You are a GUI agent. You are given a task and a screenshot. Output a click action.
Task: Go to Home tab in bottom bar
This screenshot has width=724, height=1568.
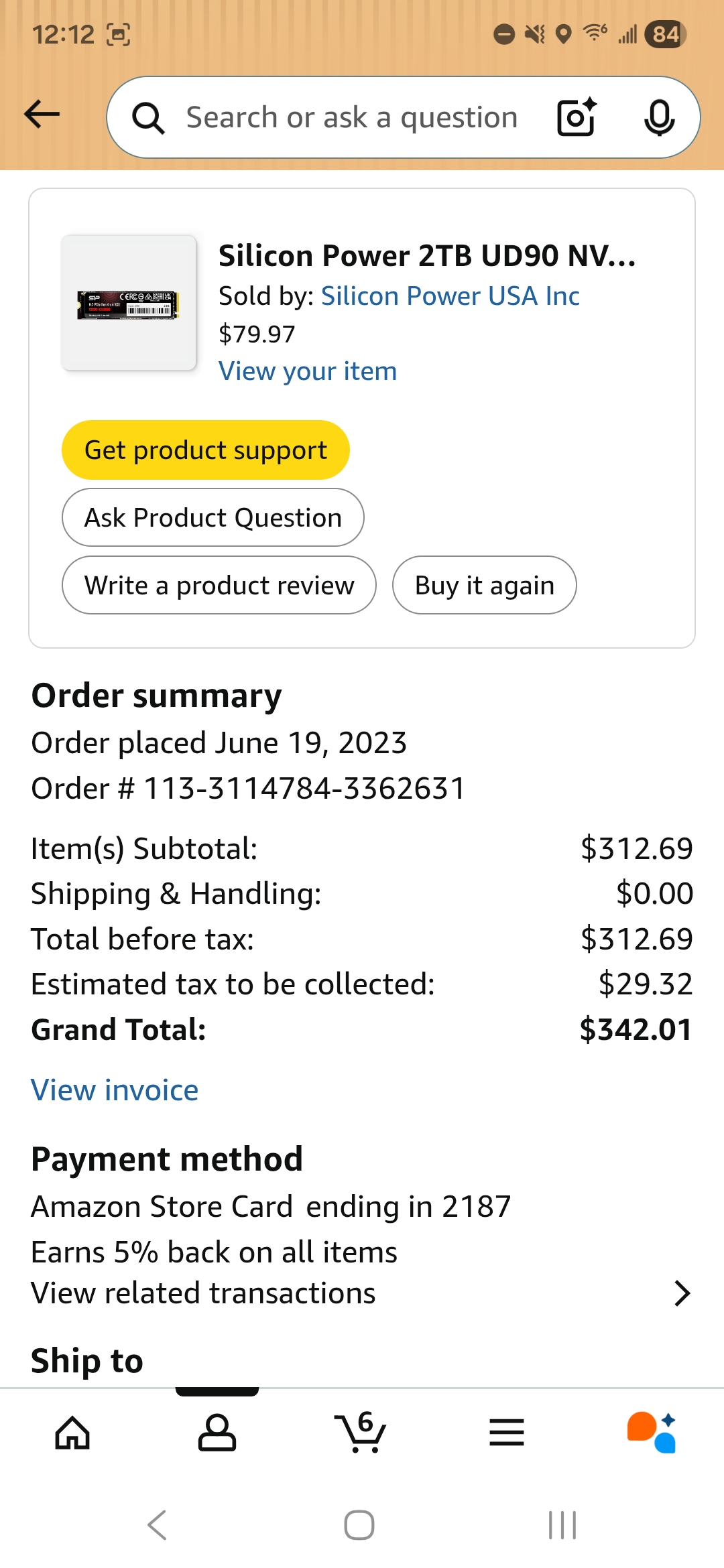pos(72,1433)
